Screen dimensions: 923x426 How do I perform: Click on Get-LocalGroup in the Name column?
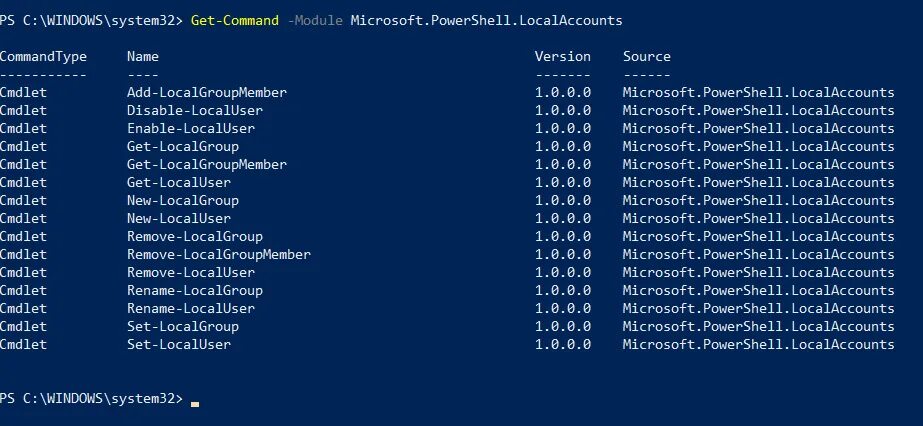183,146
